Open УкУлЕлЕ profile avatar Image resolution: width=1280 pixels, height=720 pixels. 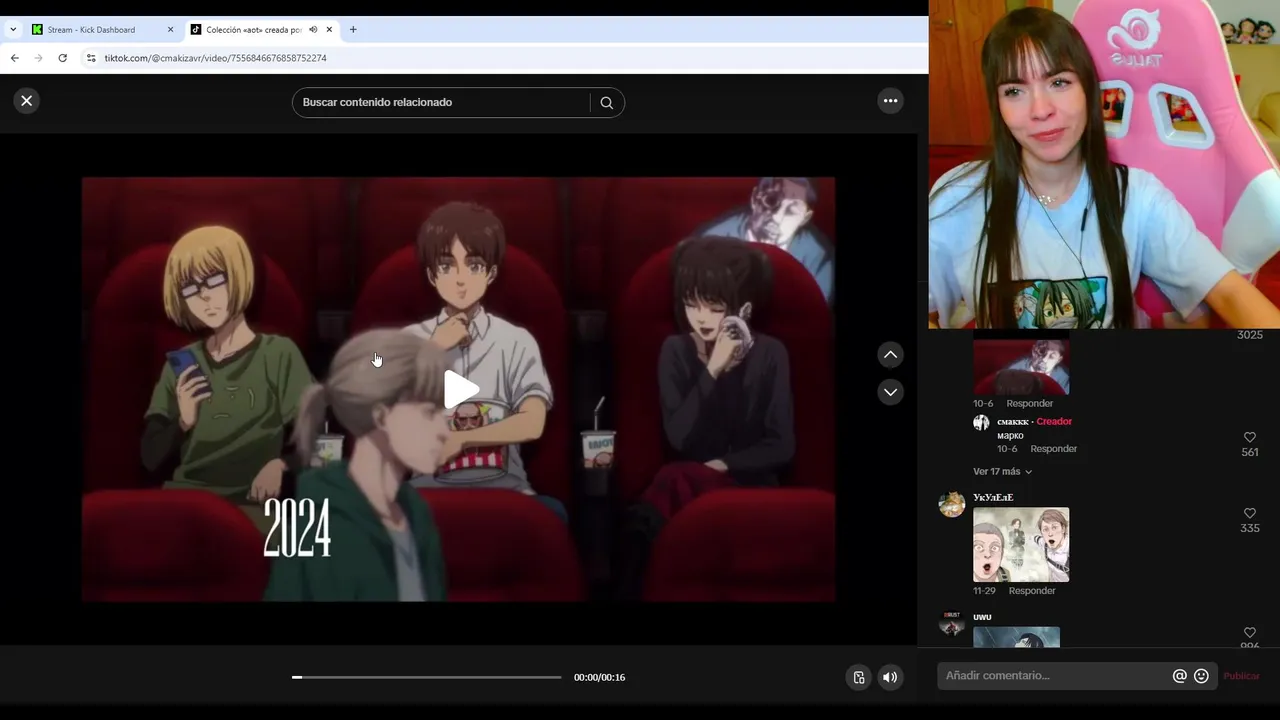point(952,504)
